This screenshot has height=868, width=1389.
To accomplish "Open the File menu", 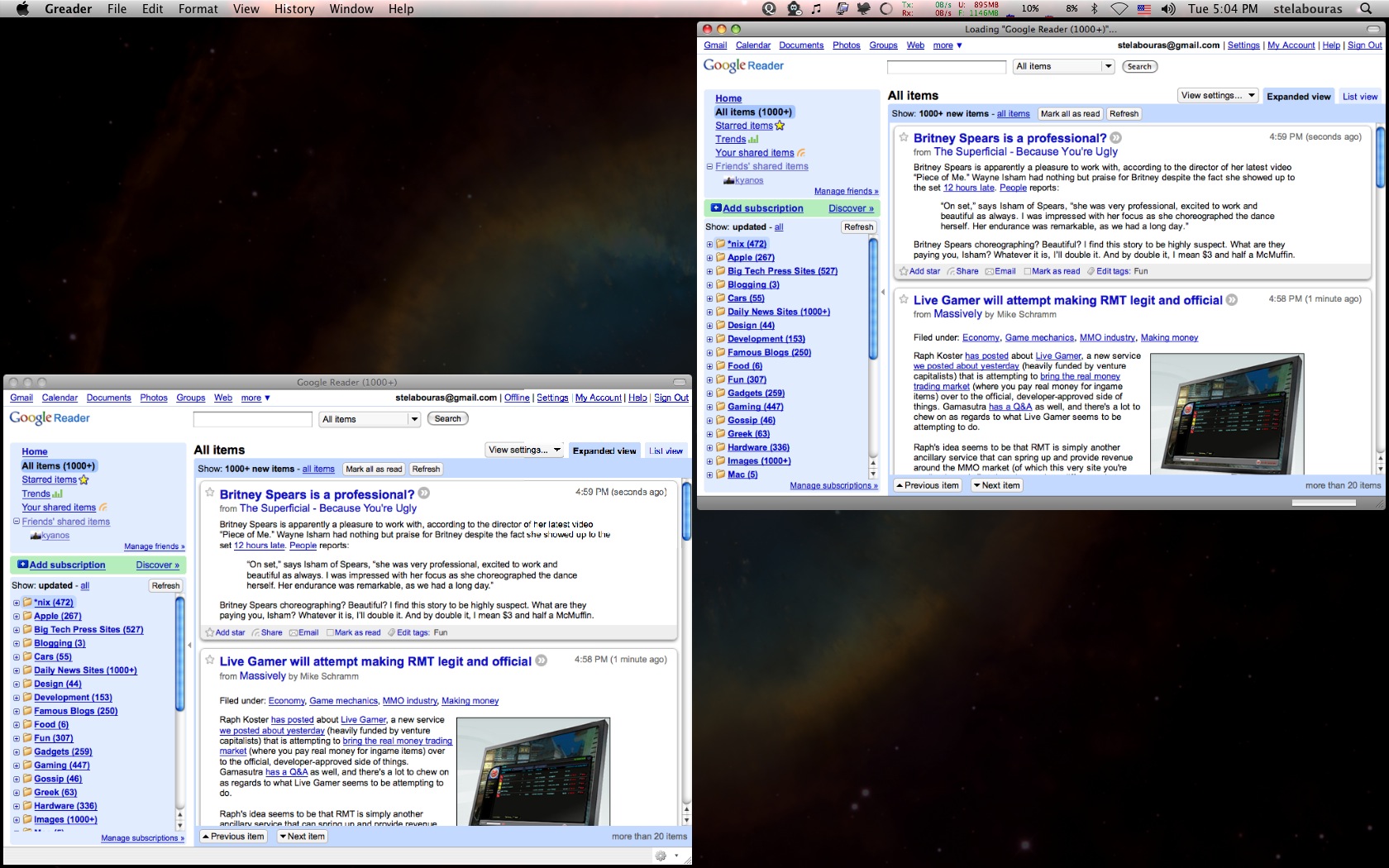I will (x=117, y=8).
